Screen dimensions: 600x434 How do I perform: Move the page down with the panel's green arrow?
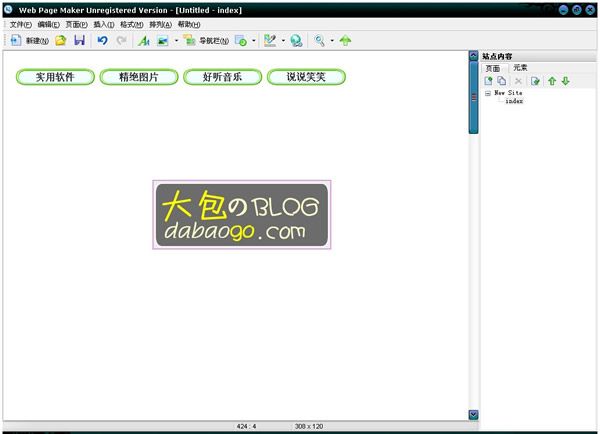coord(566,81)
